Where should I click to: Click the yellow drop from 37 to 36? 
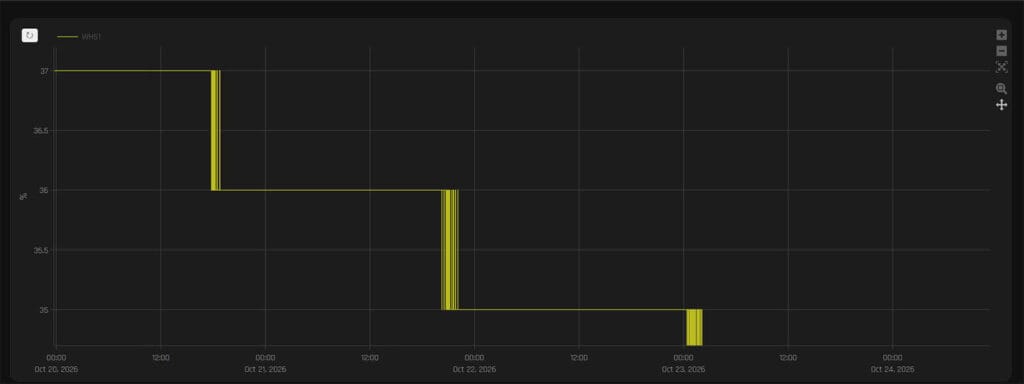(216, 131)
